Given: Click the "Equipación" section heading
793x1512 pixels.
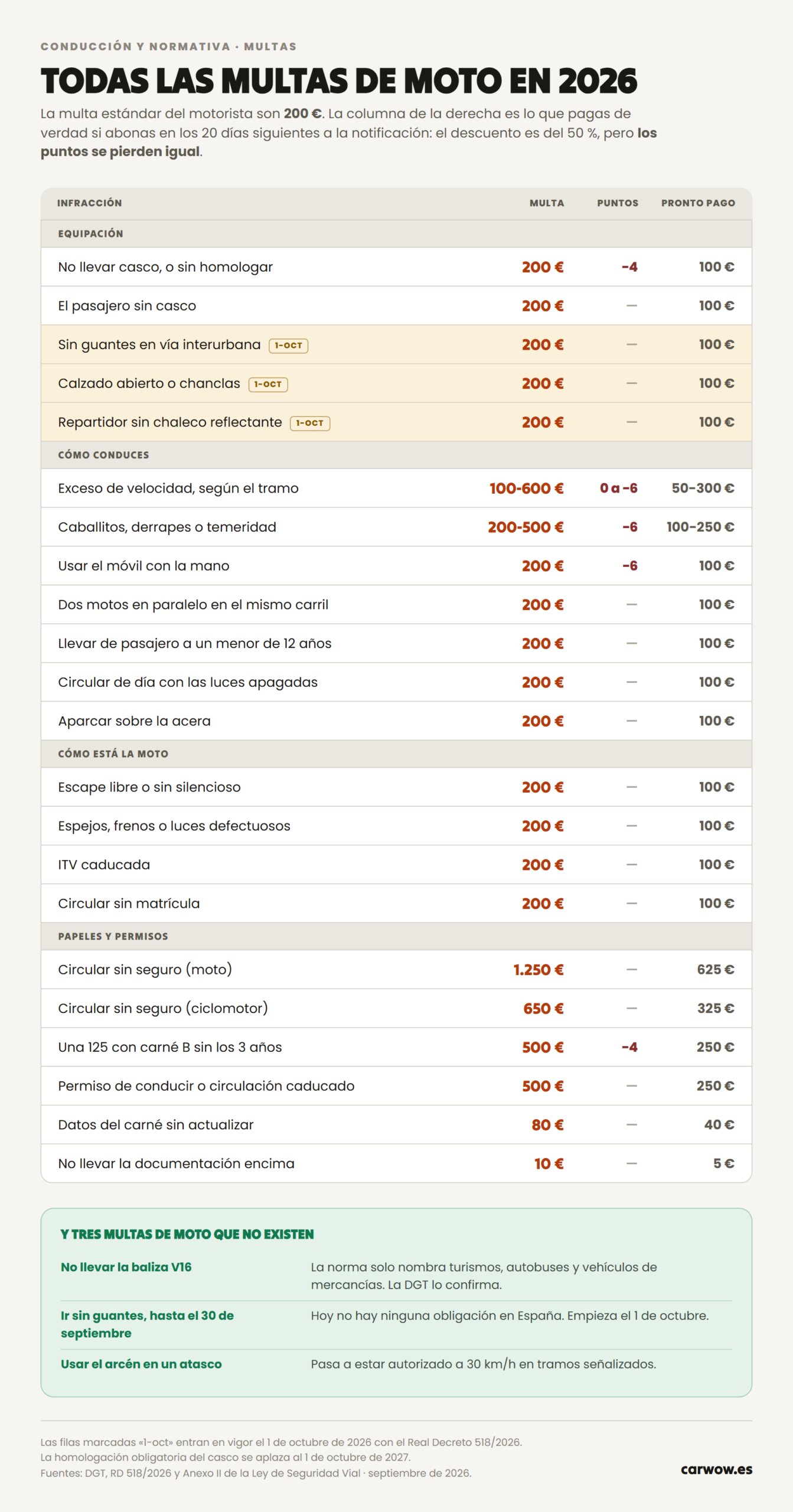Looking at the screenshot, I should [x=91, y=234].
